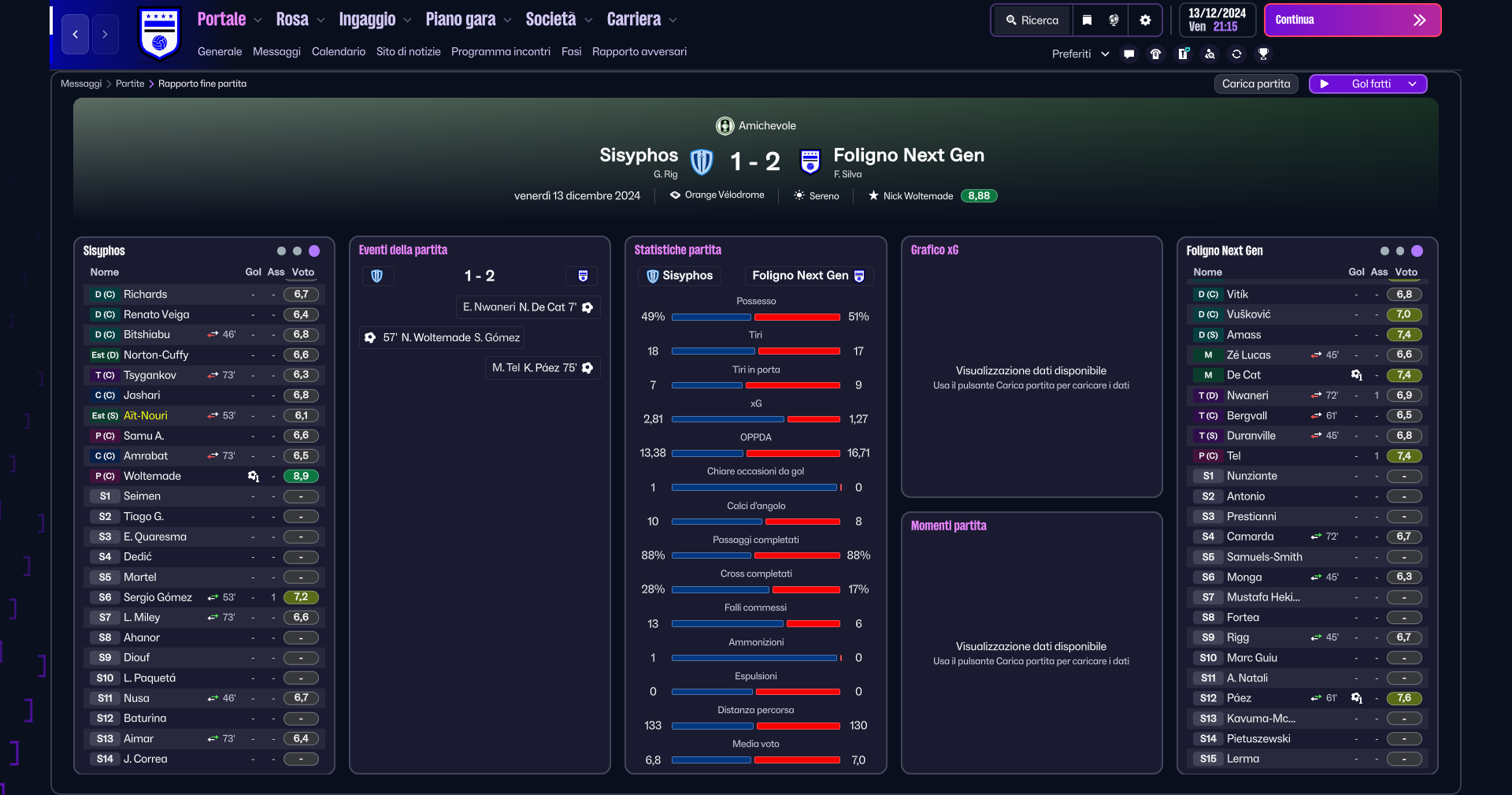Viewport: 1512px width, 795px height.
Task: Click the messages speech bubble shortcut
Action: click(1129, 54)
